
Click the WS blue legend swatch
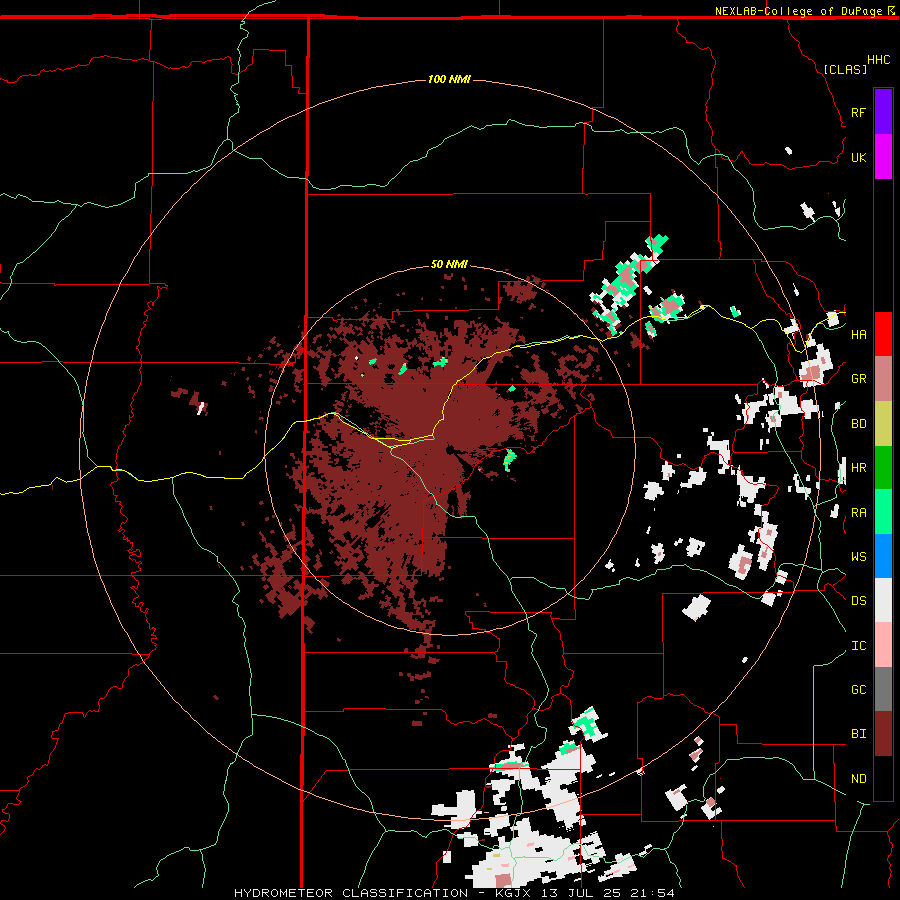point(883,556)
